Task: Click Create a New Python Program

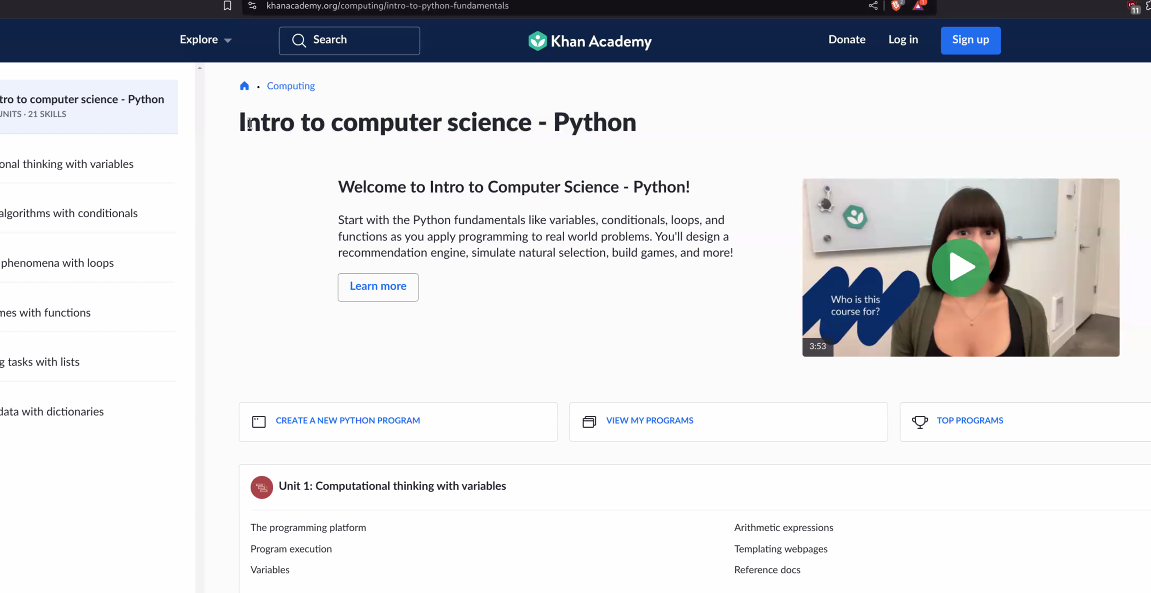Action: [x=348, y=421]
